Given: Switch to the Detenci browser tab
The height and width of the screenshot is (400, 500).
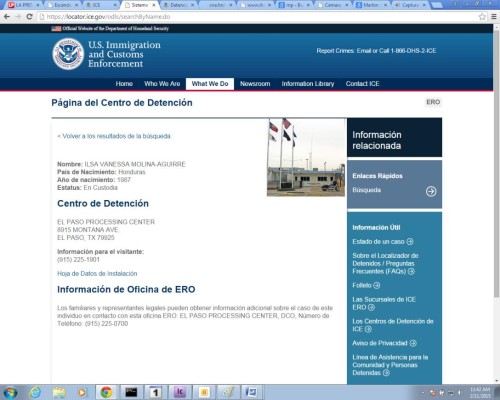Looking at the screenshot, I should click(x=178, y=5).
